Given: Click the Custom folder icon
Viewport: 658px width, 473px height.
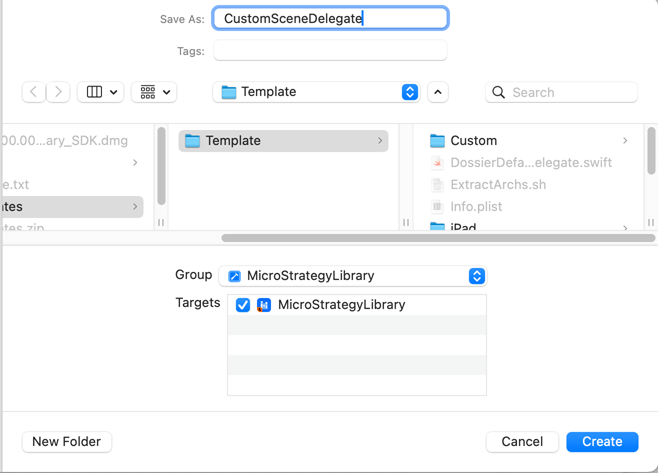Looking at the screenshot, I should pyautogui.click(x=437, y=141).
